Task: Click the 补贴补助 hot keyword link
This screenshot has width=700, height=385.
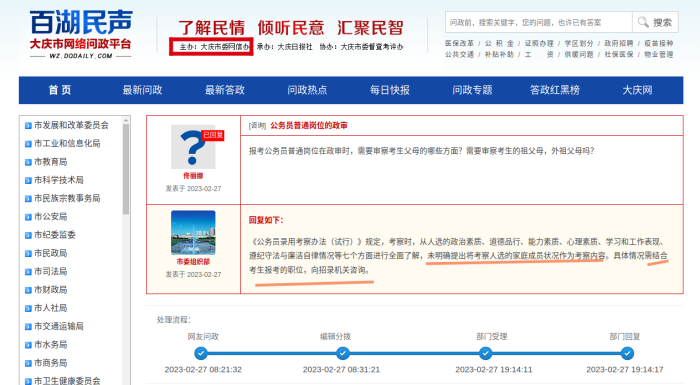Action: pos(499,54)
